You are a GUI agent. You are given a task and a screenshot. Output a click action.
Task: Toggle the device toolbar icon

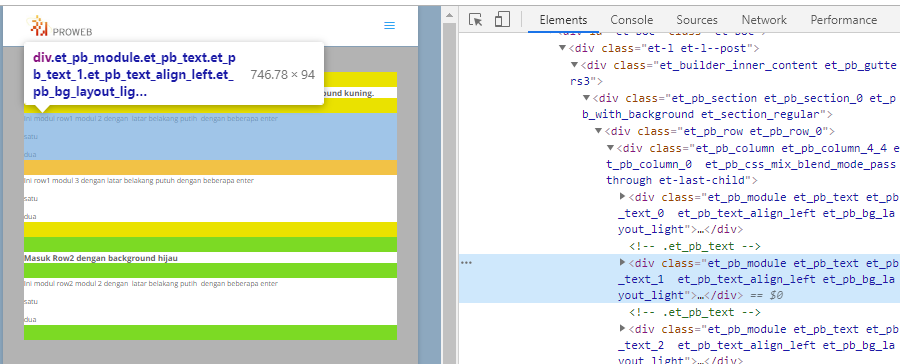pos(502,20)
